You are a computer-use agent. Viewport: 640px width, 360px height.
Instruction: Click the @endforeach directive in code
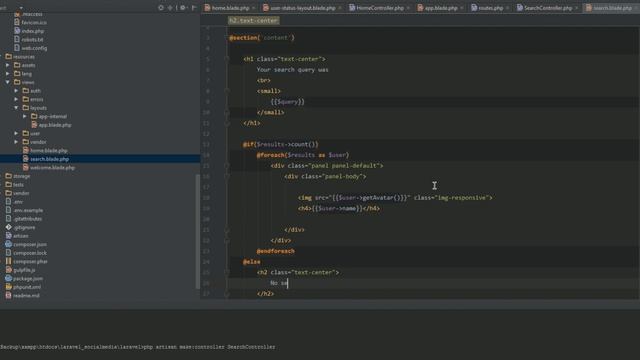276,251
